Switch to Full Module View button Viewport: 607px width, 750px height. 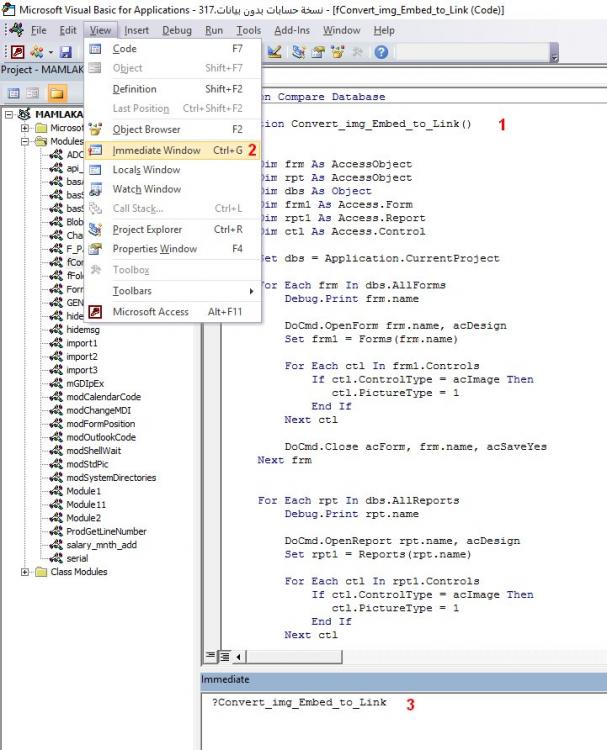pos(224,656)
